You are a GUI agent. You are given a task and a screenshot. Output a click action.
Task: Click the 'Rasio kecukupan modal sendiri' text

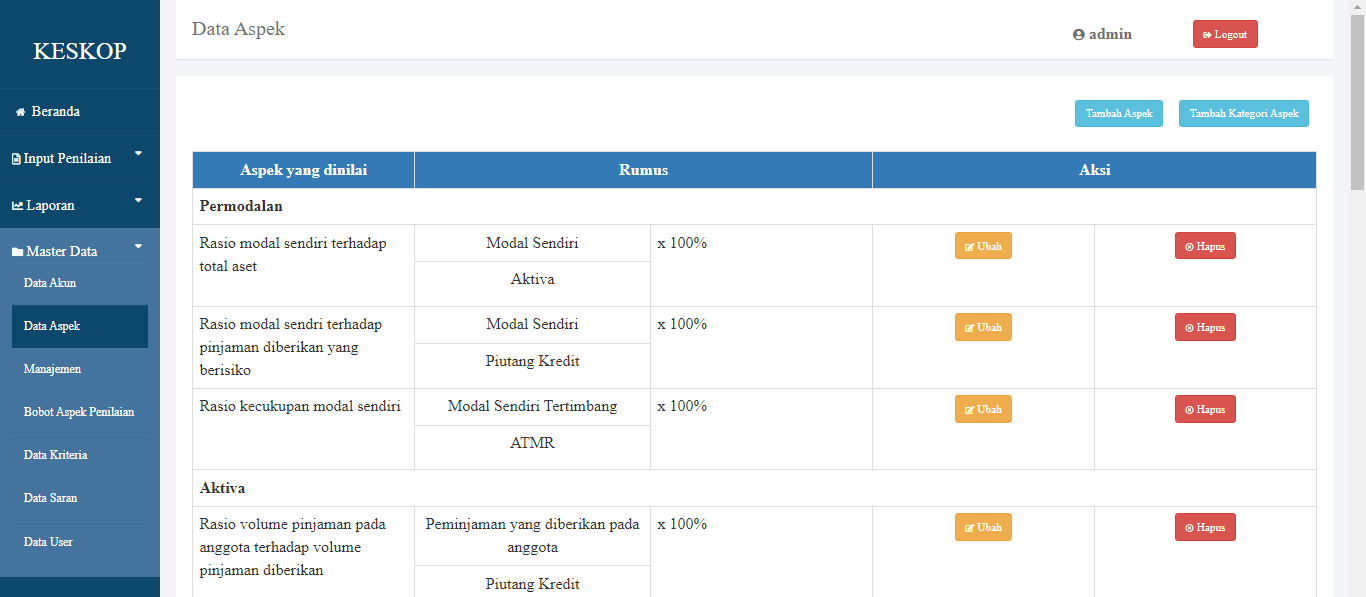(x=300, y=406)
